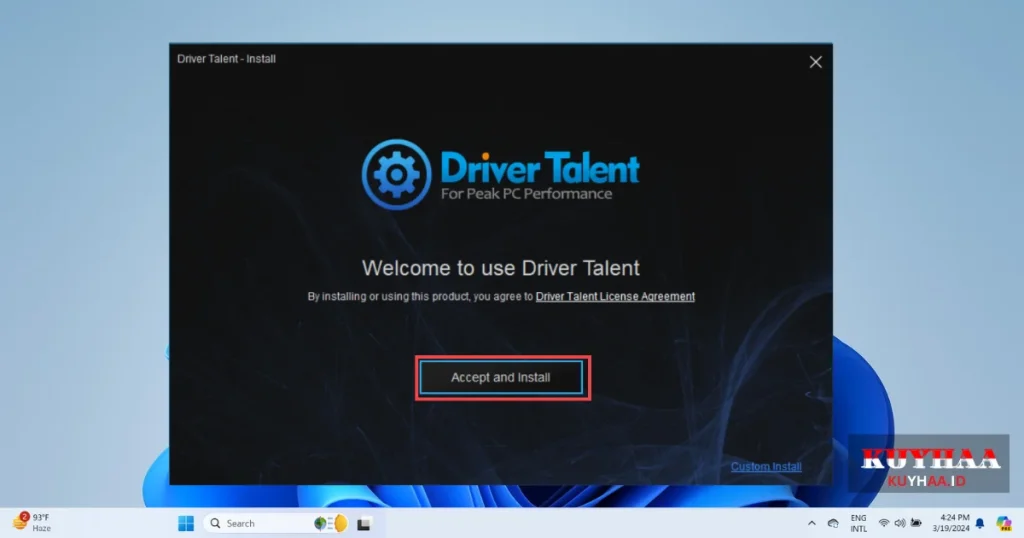Open the clock showing 4:24 PM

point(951,523)
